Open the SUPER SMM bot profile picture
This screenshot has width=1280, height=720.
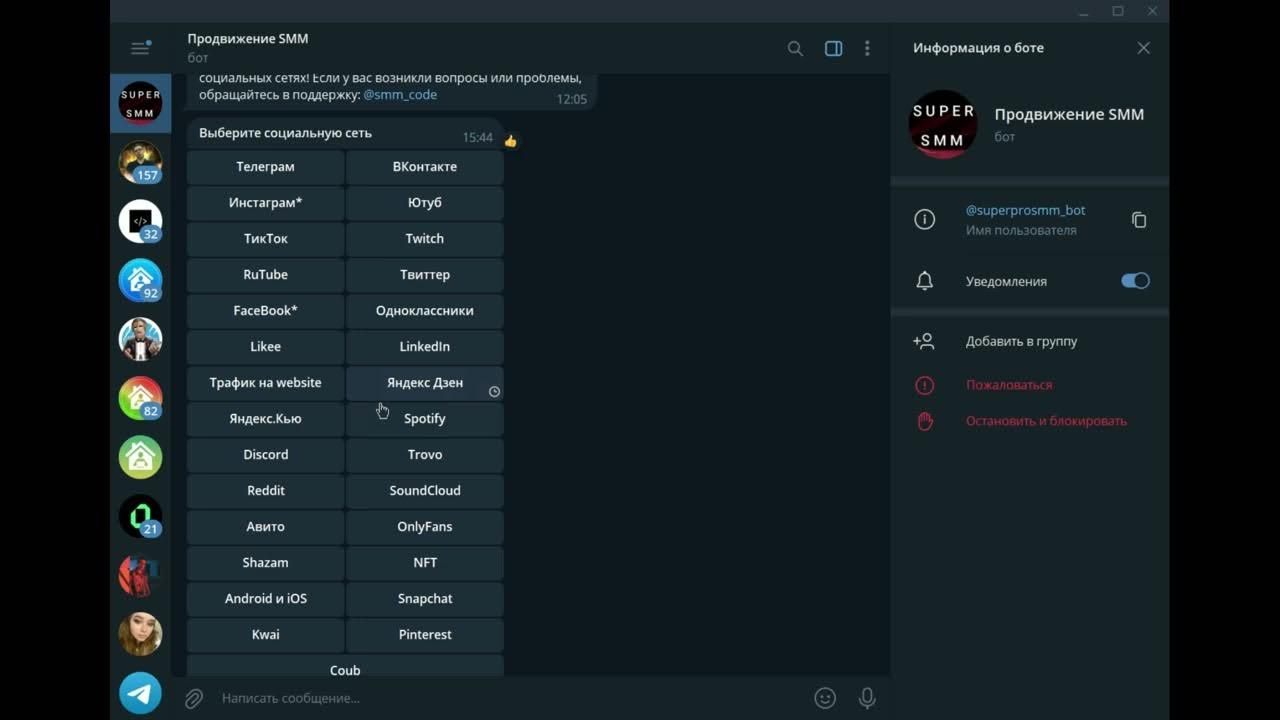click(942, 125)
